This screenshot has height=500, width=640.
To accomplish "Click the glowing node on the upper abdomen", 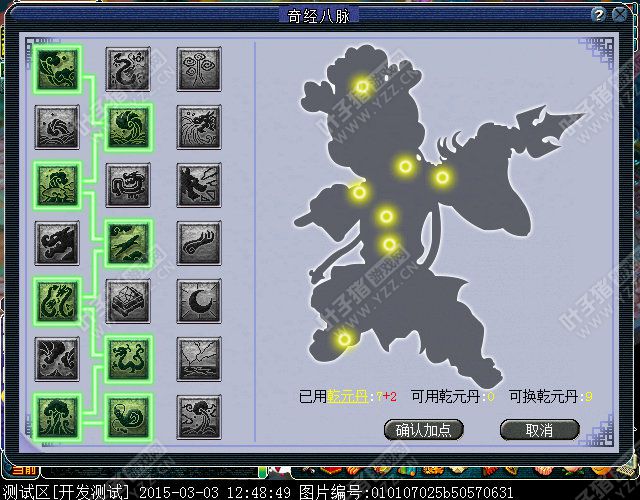I will click(386, 216).
